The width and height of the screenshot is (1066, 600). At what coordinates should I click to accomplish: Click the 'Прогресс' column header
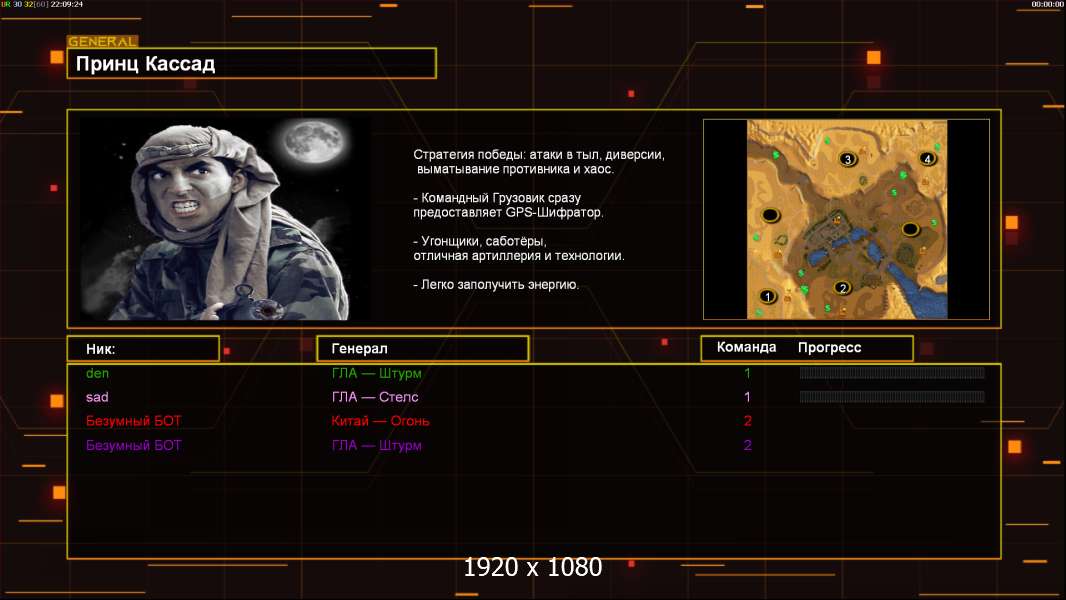(829, 348)
